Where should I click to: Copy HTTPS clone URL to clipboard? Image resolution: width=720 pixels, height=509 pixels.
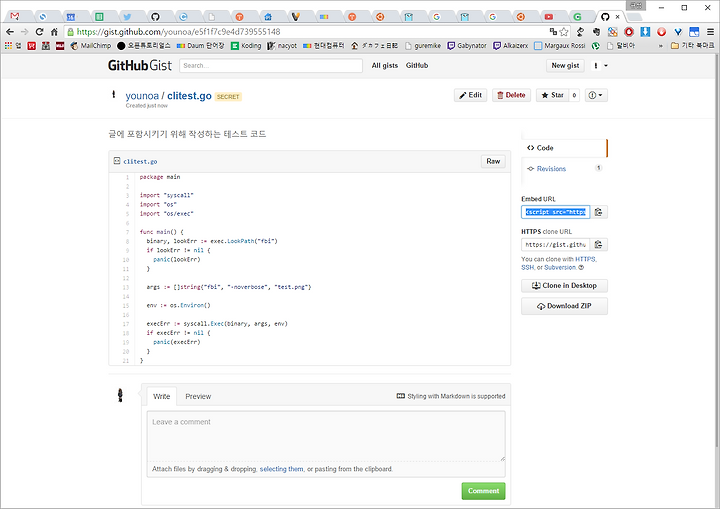pyautogui.click(x=599, y=244)
